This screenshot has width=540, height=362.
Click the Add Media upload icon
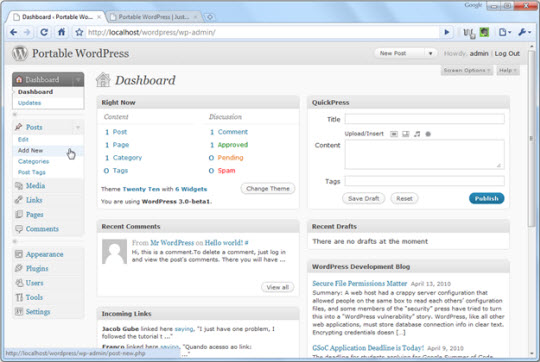click(428, 134)
